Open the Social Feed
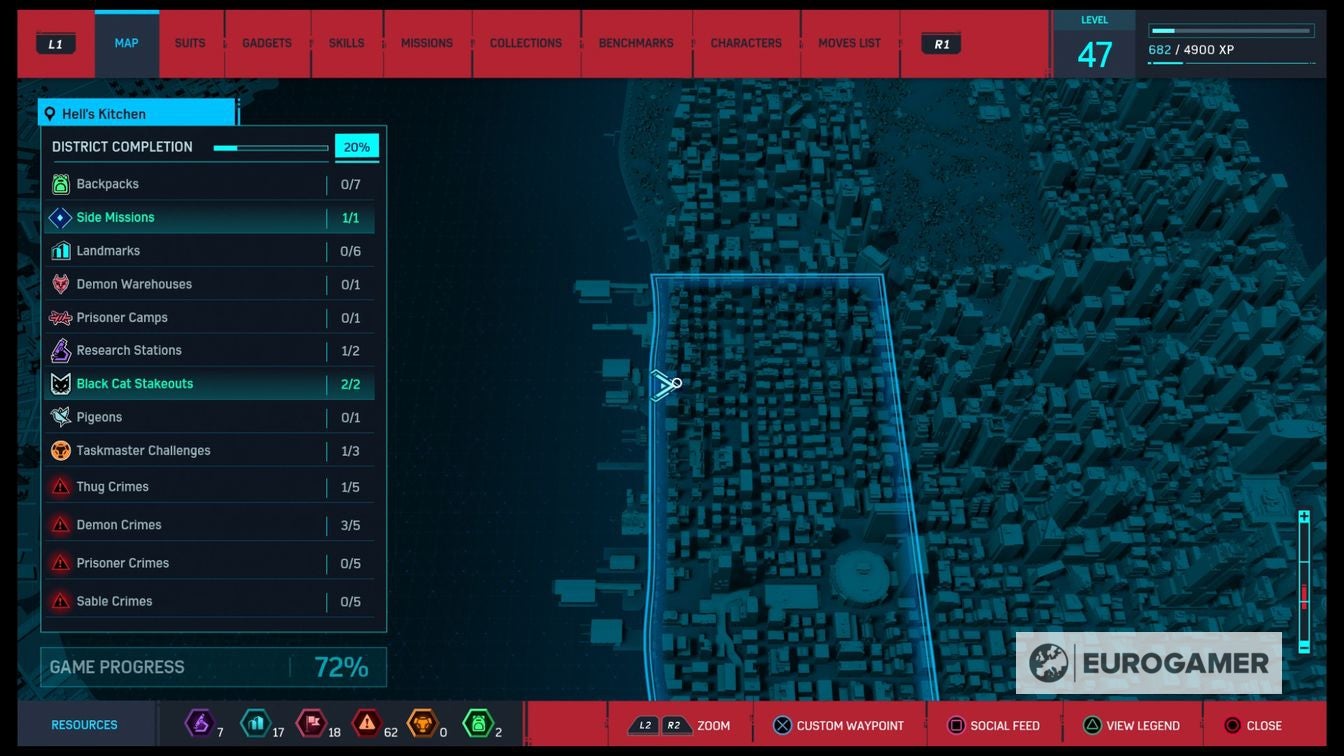This screenshot has width=1344, height=756. tap(994, 726)
